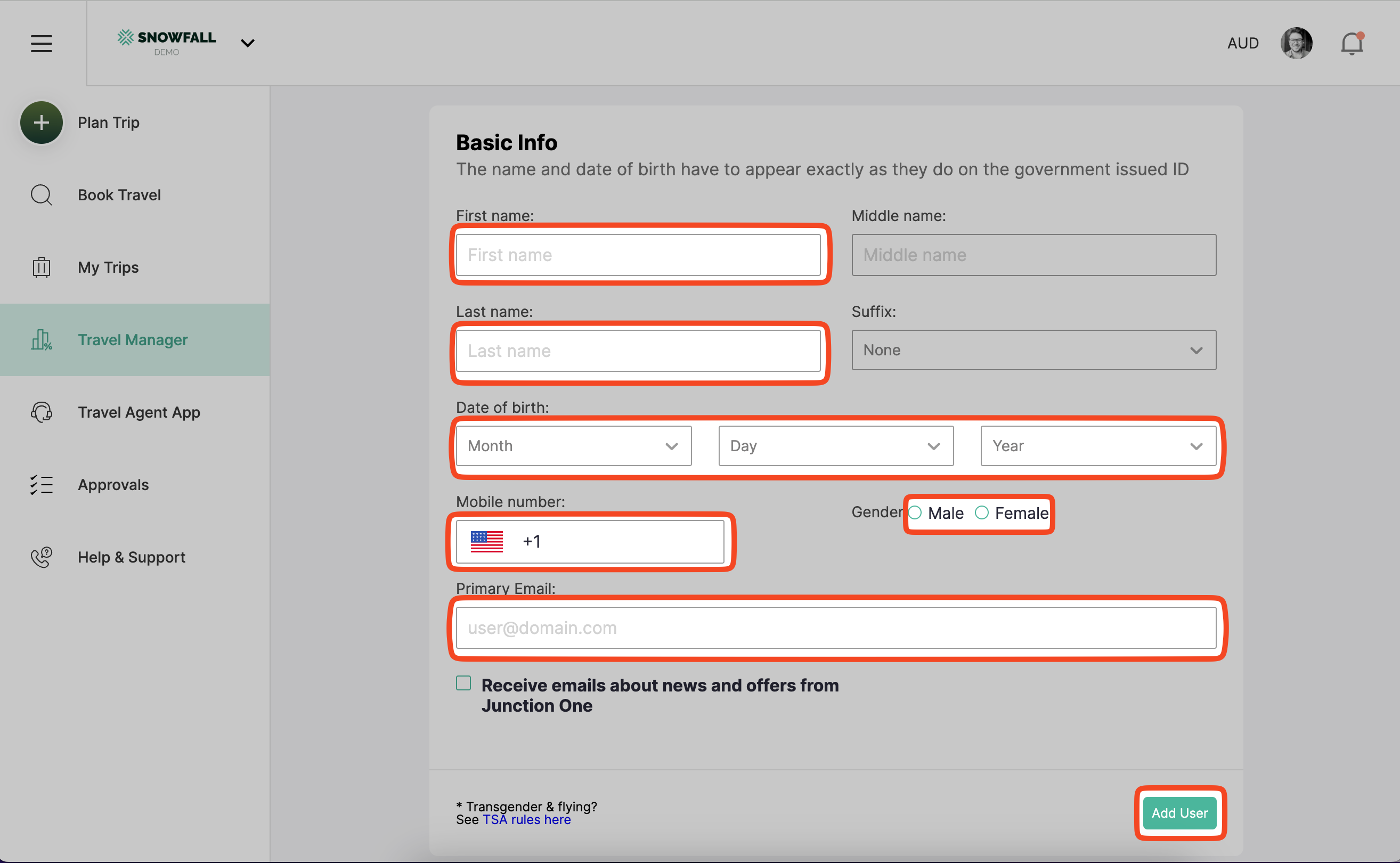1400x863 pixels.
Task: Select the US flag country code picker
Action: 486,541
